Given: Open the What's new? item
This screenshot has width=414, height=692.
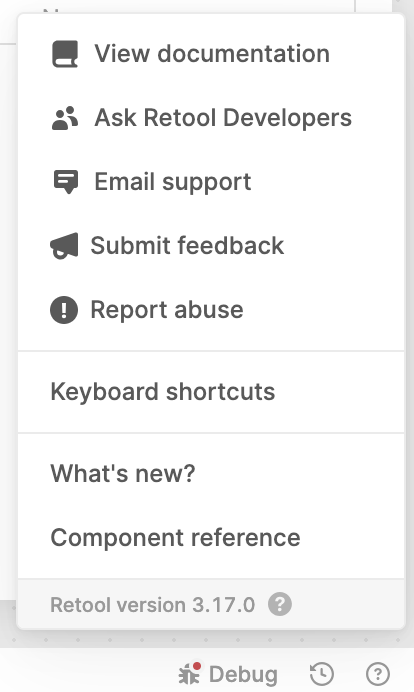Looking at the screenshot, I should tap(211, 474).
